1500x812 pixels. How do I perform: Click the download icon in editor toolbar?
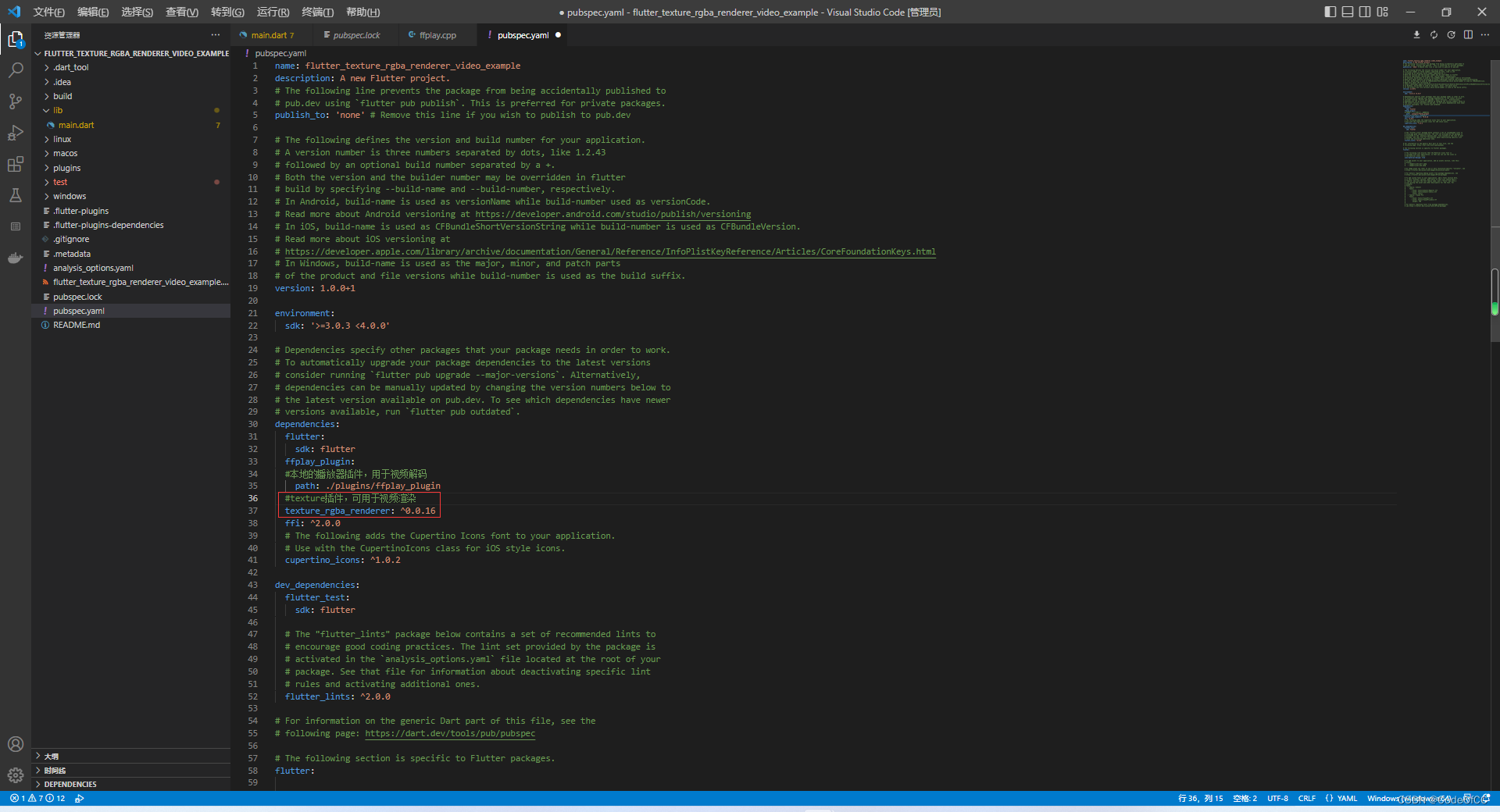pos(1416,35)
